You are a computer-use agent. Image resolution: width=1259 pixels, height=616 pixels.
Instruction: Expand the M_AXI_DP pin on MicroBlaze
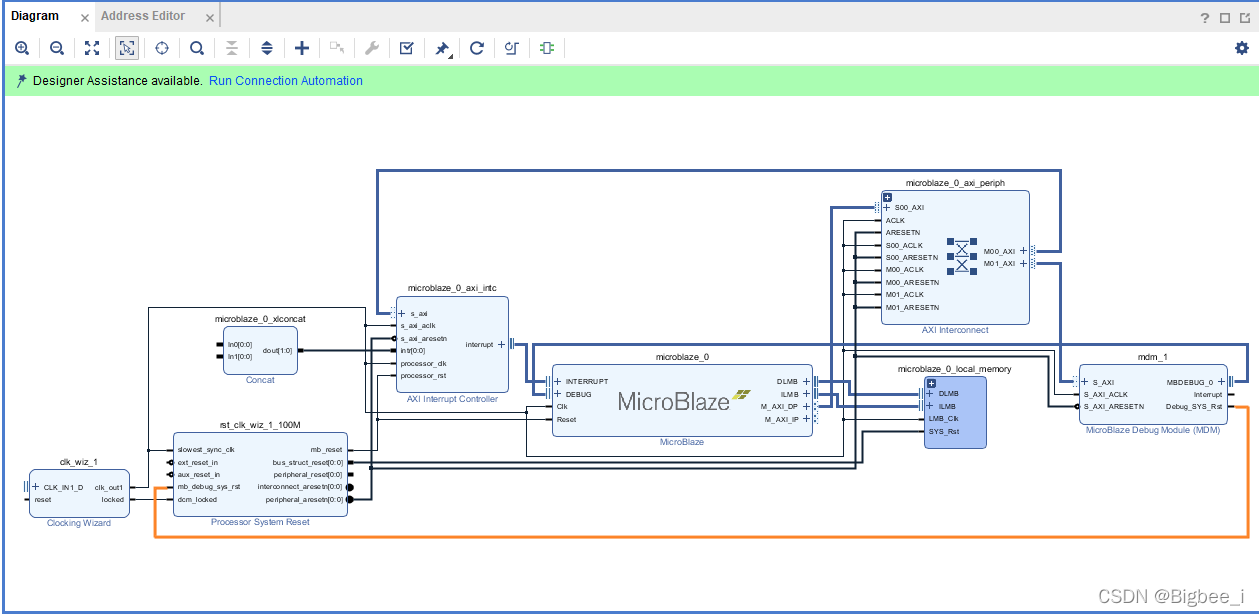[806, 406]
